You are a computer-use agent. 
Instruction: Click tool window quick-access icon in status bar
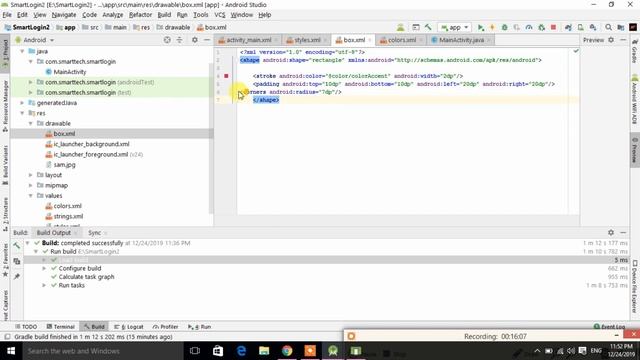click(7, 337)
